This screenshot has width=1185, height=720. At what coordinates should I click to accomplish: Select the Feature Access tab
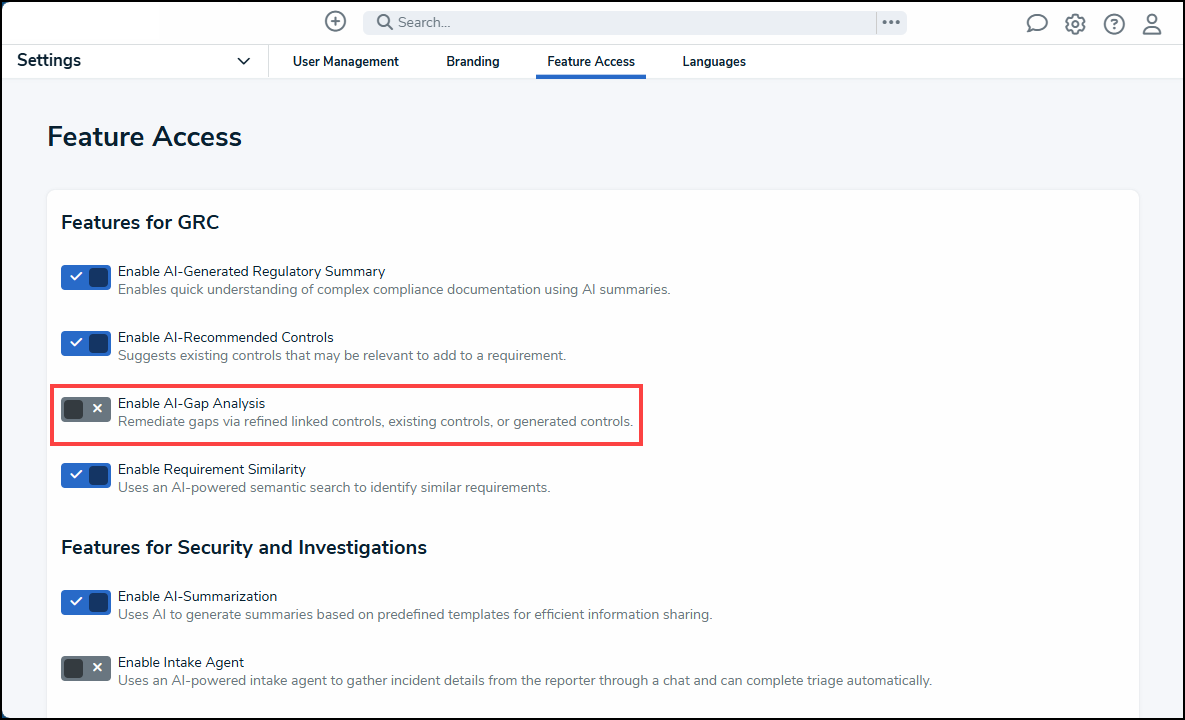coord(591,62)
